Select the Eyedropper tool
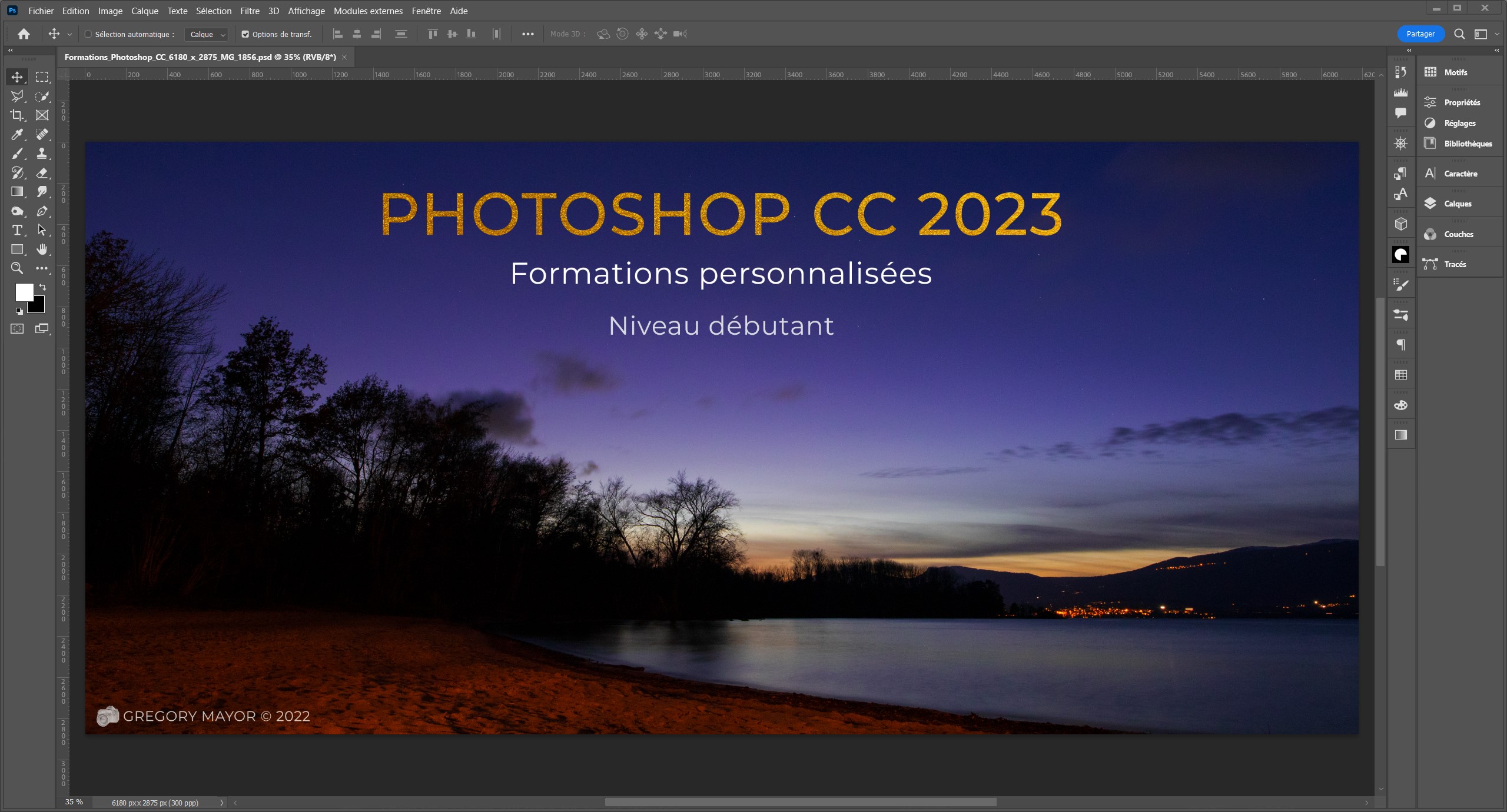This screenshot has width=1507, height=812. [17, 135]
